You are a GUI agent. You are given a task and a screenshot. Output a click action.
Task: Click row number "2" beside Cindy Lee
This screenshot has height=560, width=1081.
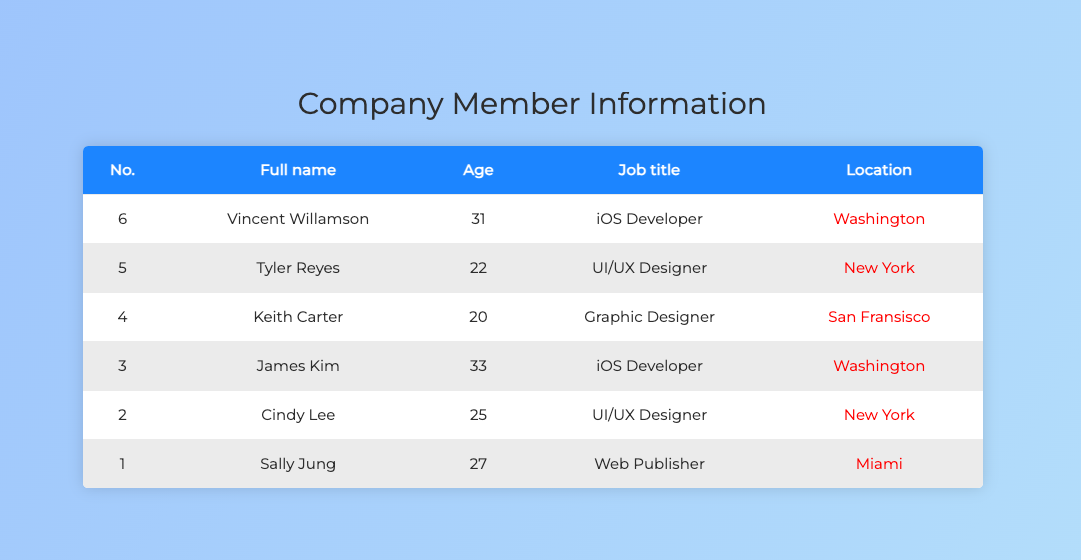point(123,414)
